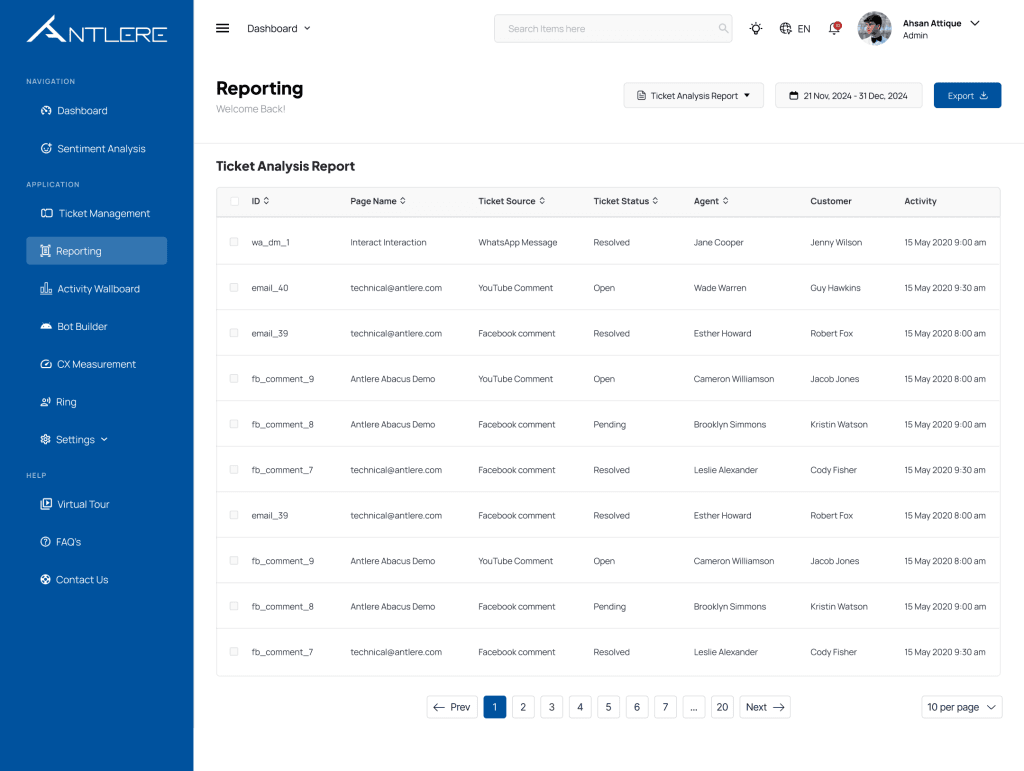
Task: Sort by ID column arrows
Action: (x=266, y=200)
